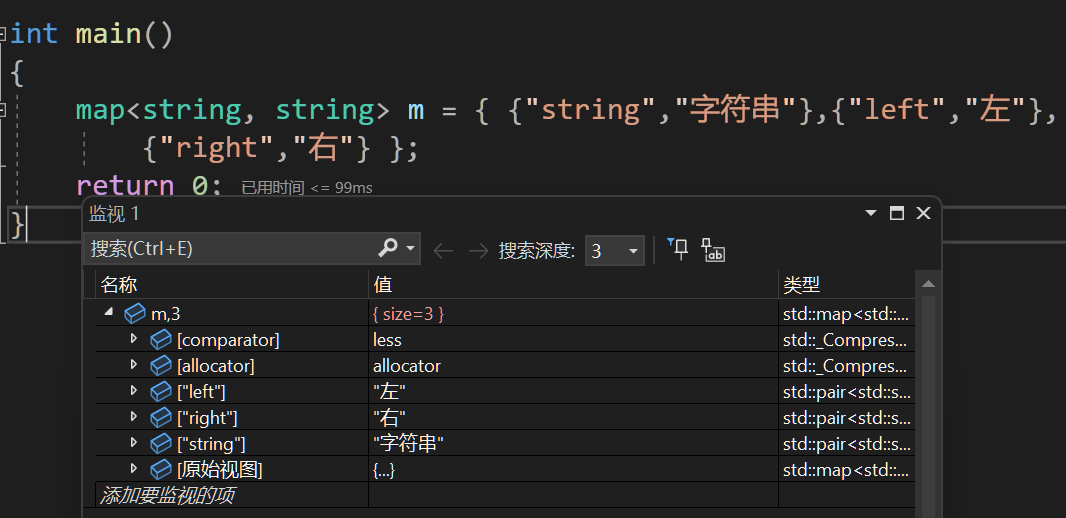This screenshot has width=1066, height=518.
Task: Expand the [allocator] row
Action: click(134, 365)
